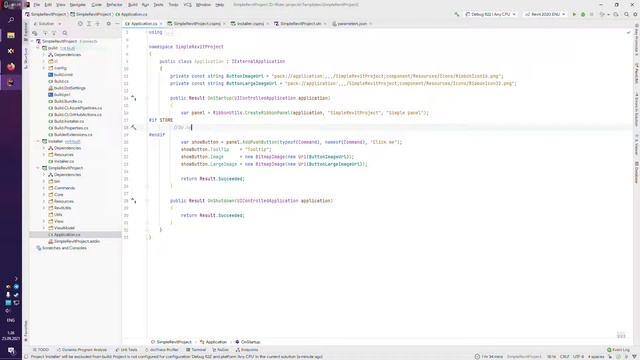Image resolution: width=640 pixels, height=360 pixels.
Task: Close the Application.cs editor tab
Action: coord(161,24)
